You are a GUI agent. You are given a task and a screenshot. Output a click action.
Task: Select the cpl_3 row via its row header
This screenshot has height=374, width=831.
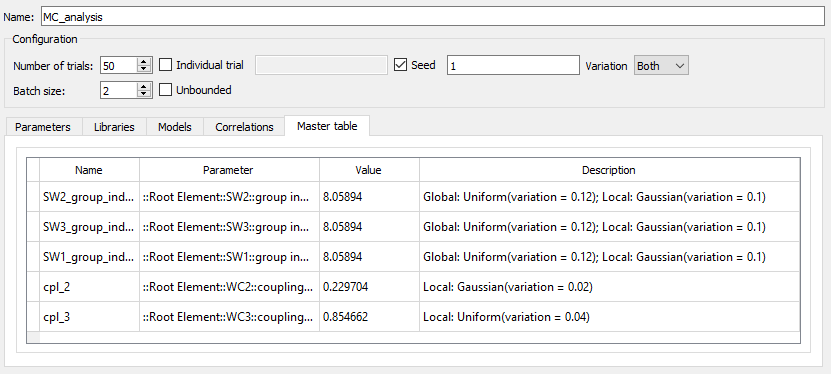tap(33, 317)
